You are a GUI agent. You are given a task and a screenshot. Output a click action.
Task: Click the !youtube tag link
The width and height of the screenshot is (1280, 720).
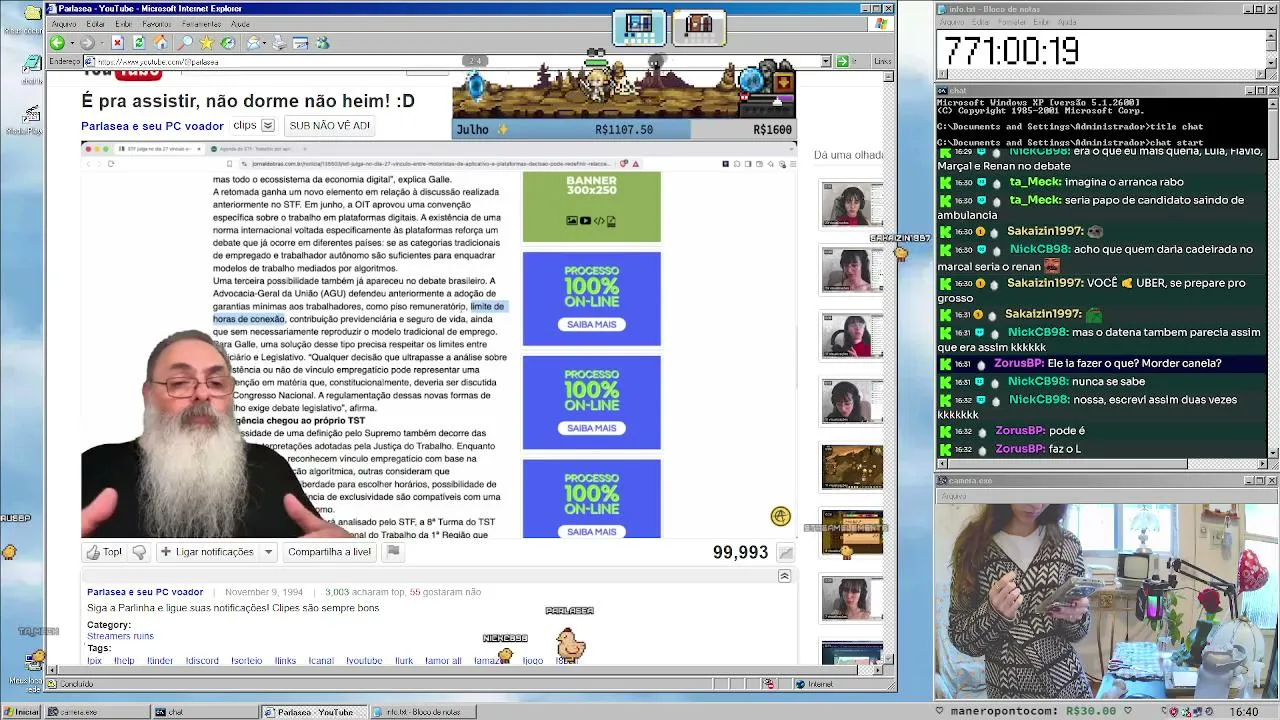pos(364,661)
